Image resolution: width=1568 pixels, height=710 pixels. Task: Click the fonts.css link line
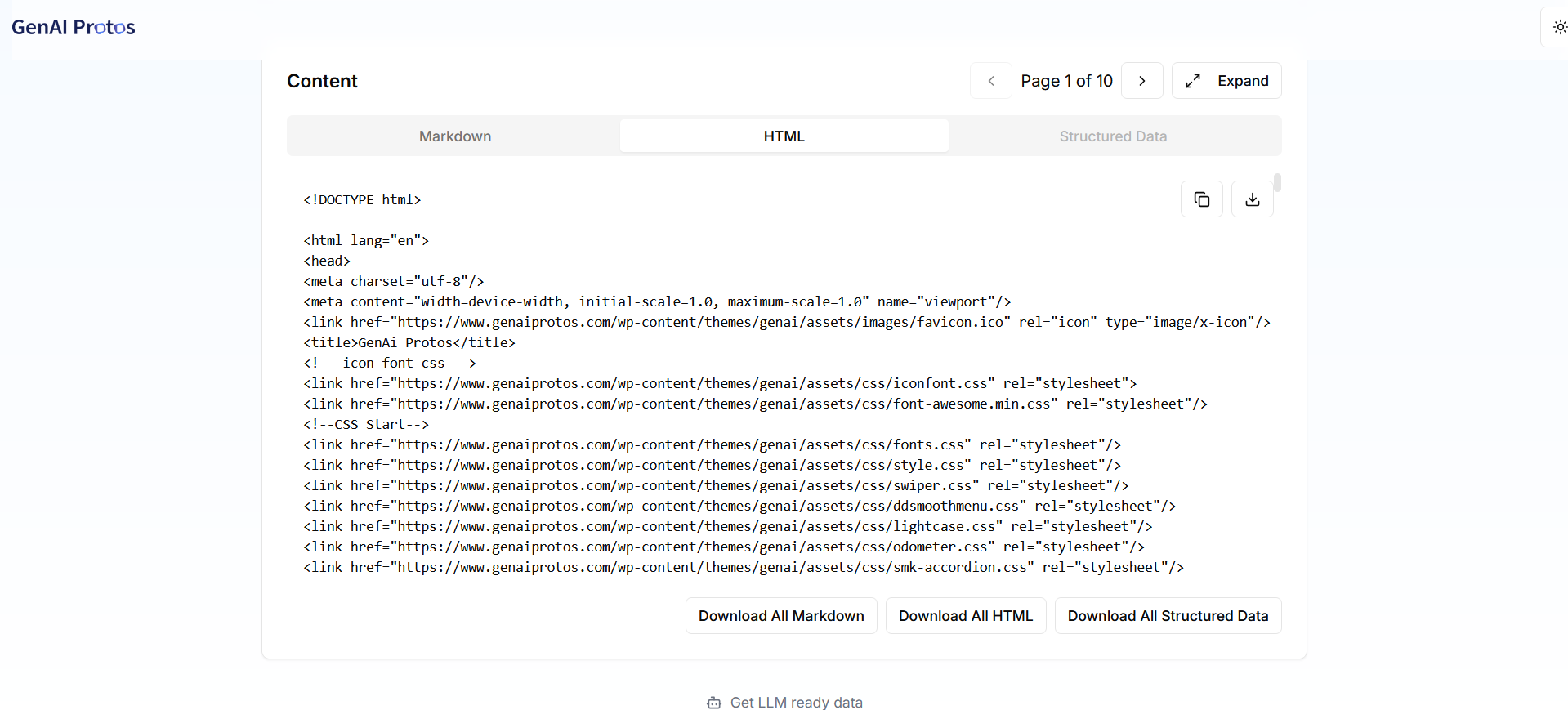tap(712, 444)
